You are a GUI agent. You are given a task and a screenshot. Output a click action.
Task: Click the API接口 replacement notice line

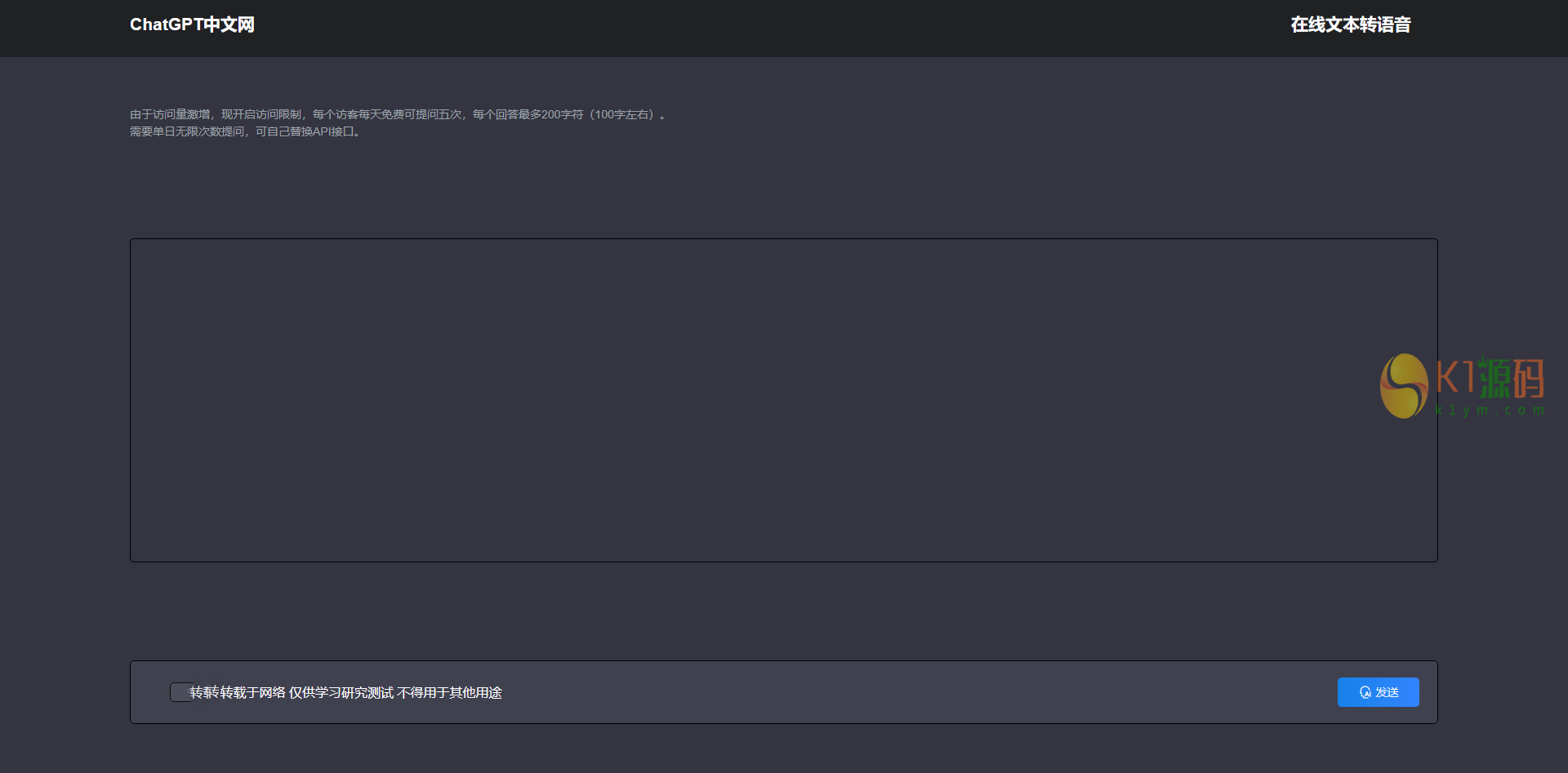pyautogui.click(x=245, y=131)
